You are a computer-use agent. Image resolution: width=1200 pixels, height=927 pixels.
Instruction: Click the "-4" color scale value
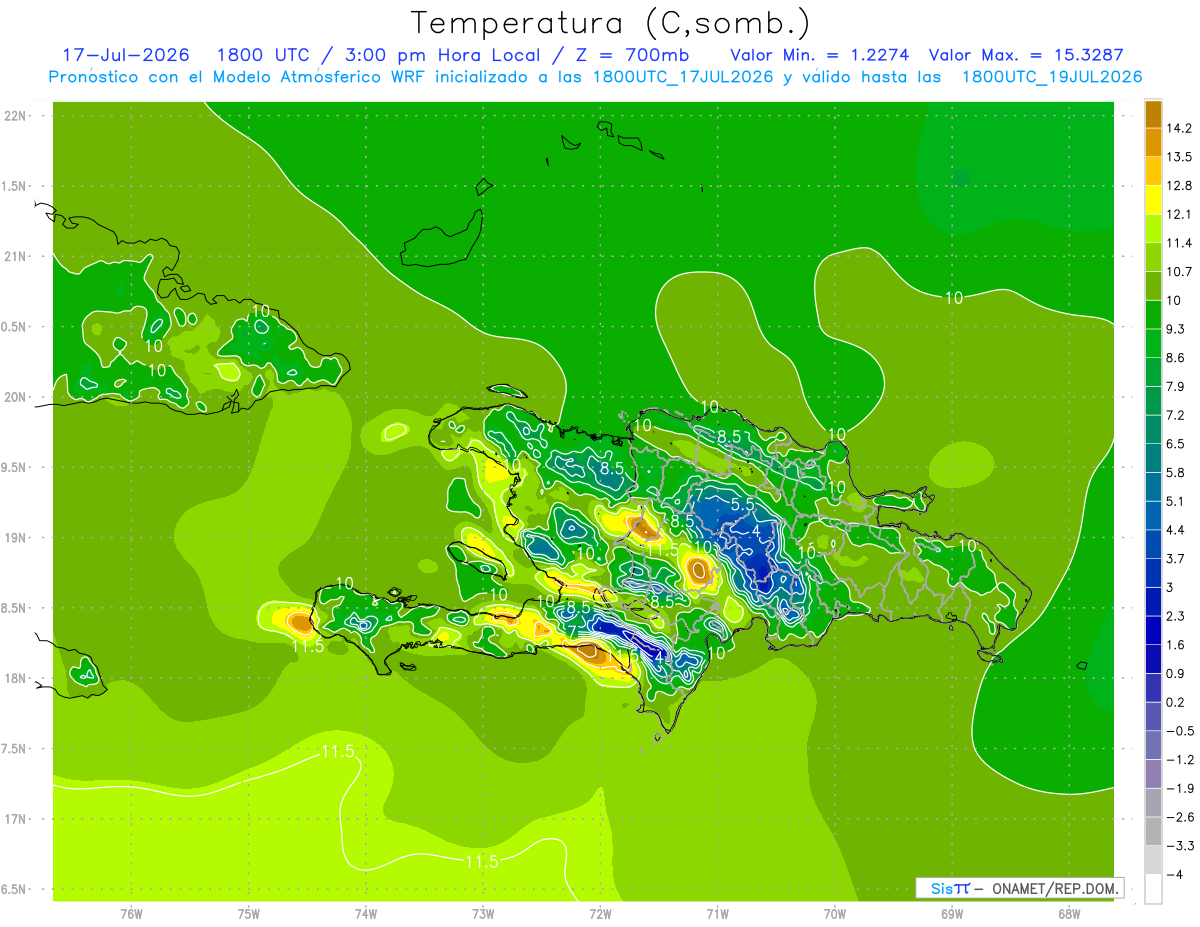point(1174,875)
